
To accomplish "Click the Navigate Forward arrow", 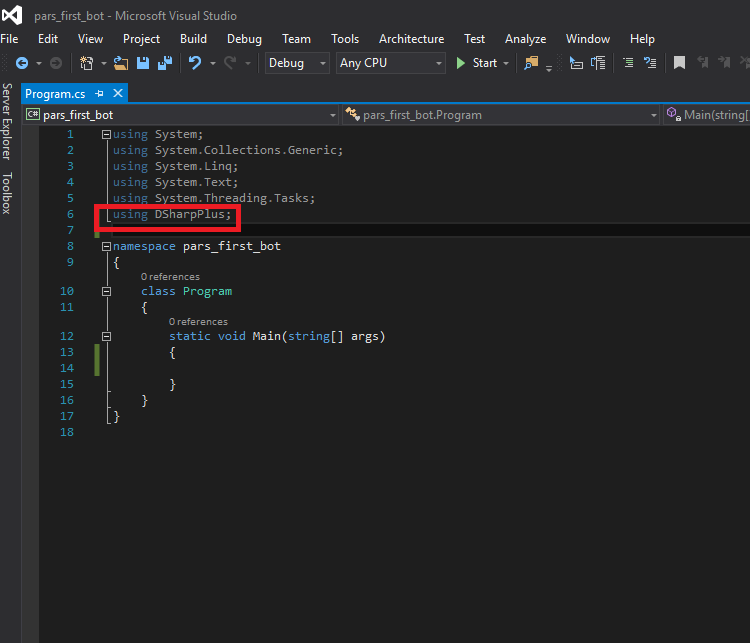I will [56, 63].
